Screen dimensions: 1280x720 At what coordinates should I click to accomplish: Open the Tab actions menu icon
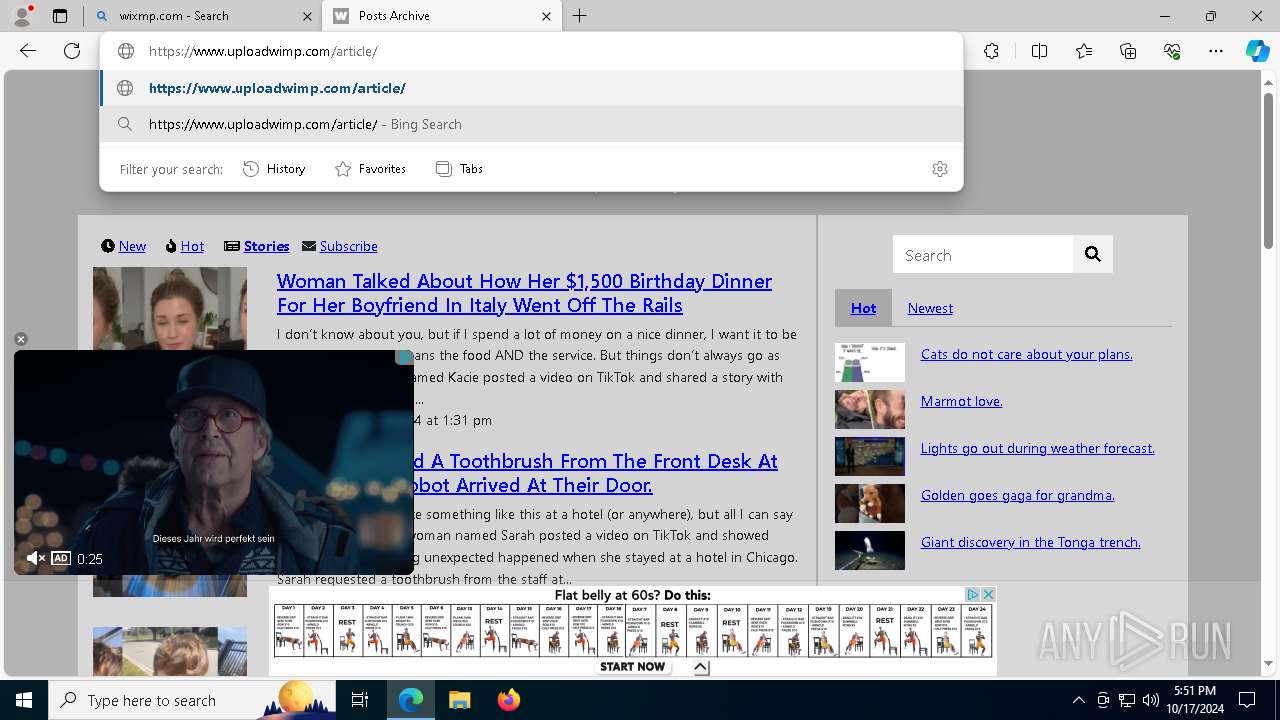point(60,16)
